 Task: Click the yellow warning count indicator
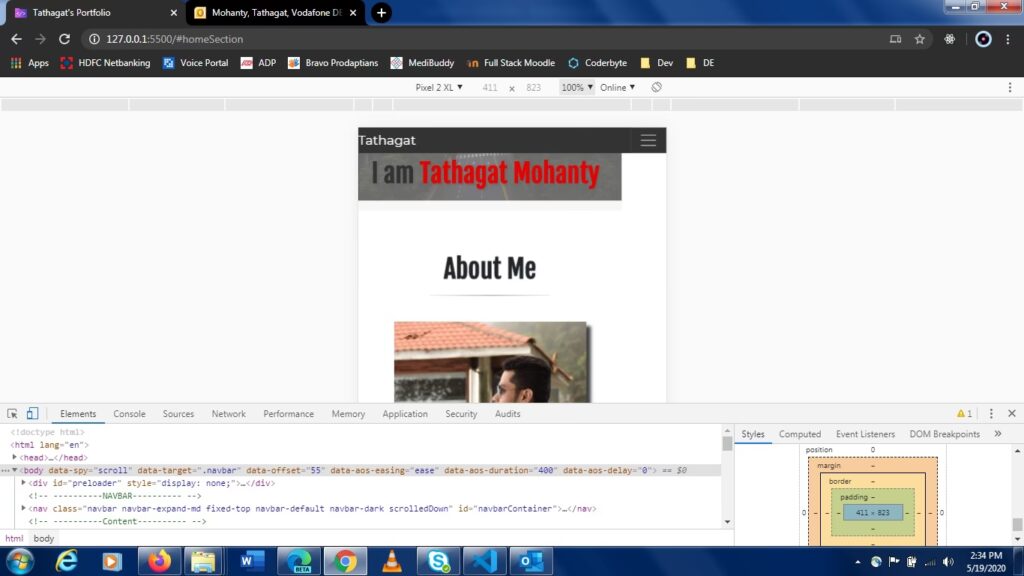964,414
